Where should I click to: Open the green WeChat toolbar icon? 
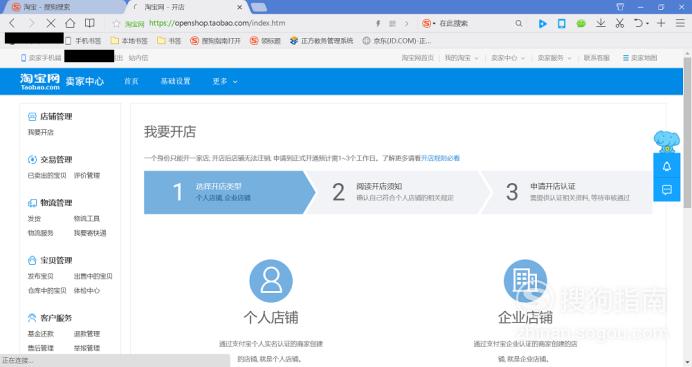(581, 23)
